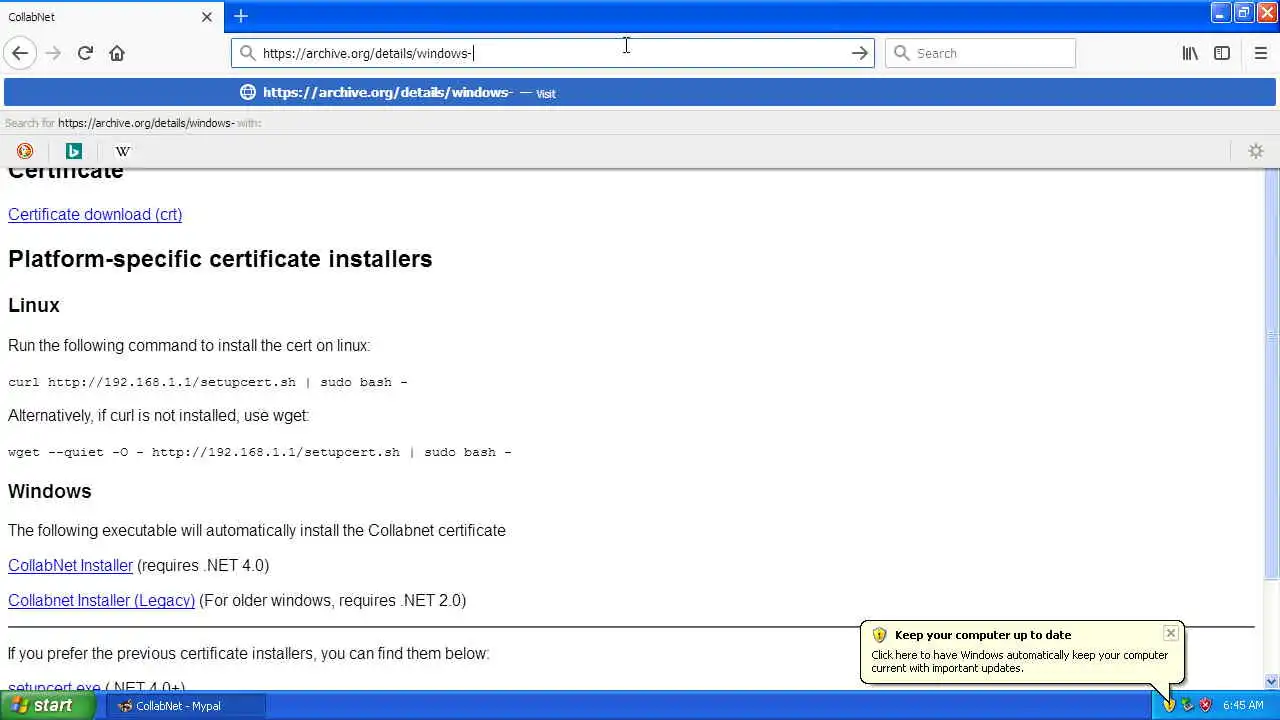Click the balloon's yellow shield icon
The height and width of the screenshot is (720, 1280).
[x=879, y=635]
